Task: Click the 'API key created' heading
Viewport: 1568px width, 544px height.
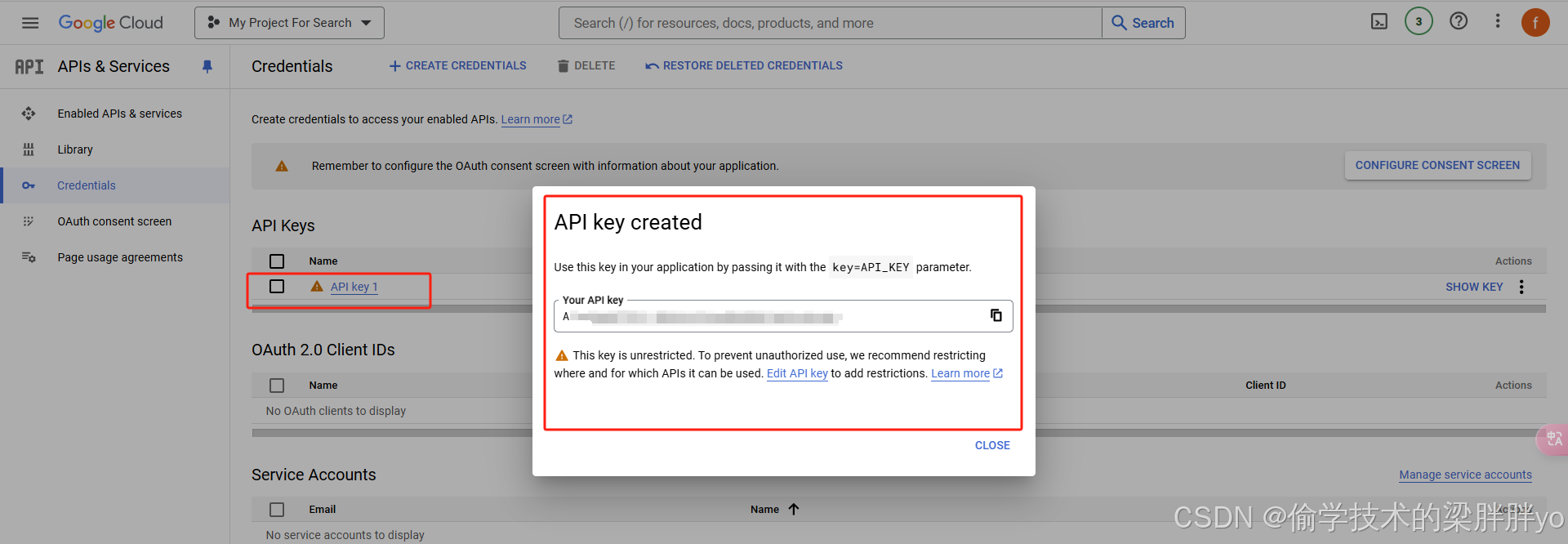Action: click(x=628, y=222)
